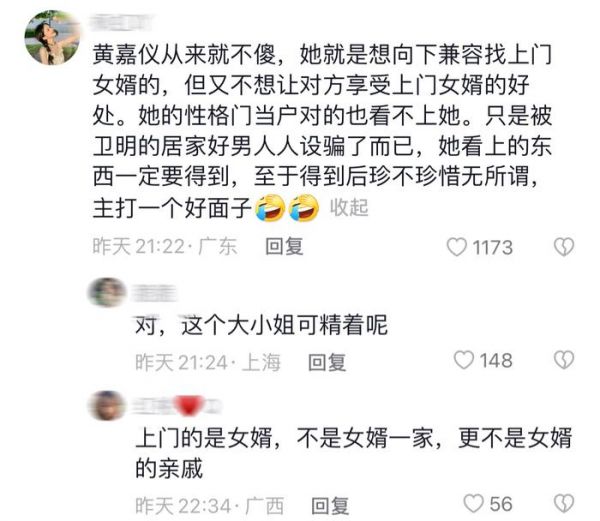Open the top commenter's avatar
This screenshot has height=521, width=600.
click(52, 37)
